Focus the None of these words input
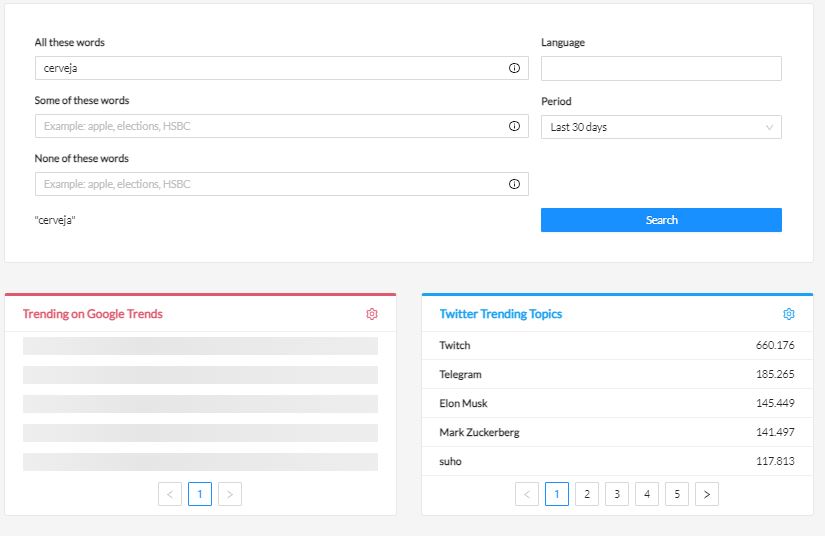Screen dimensions: 825x536 [270, 184]
